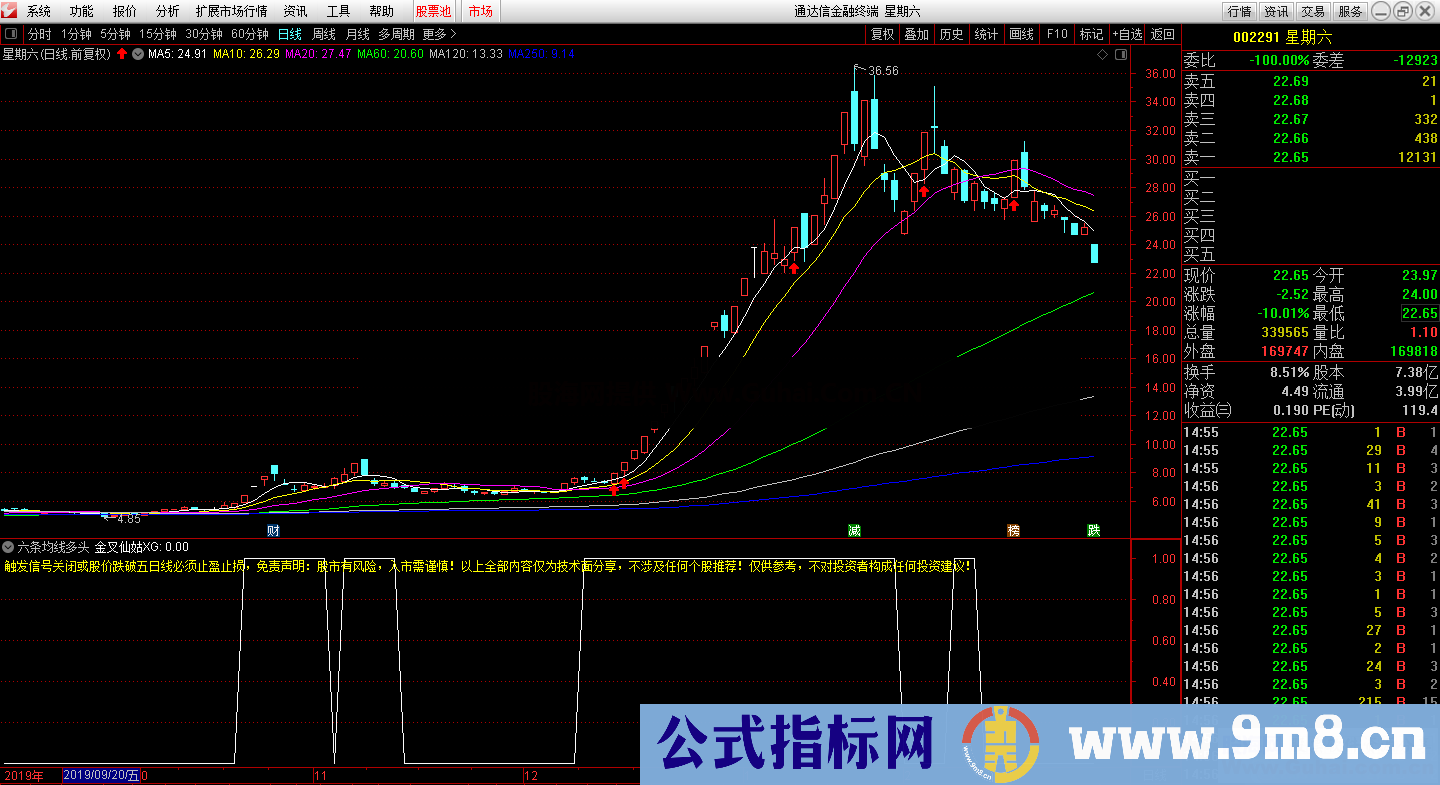This screenshot has height=785, width=1440.
Task: Open the 画线 drawing tool
Action: [1021, 33]
